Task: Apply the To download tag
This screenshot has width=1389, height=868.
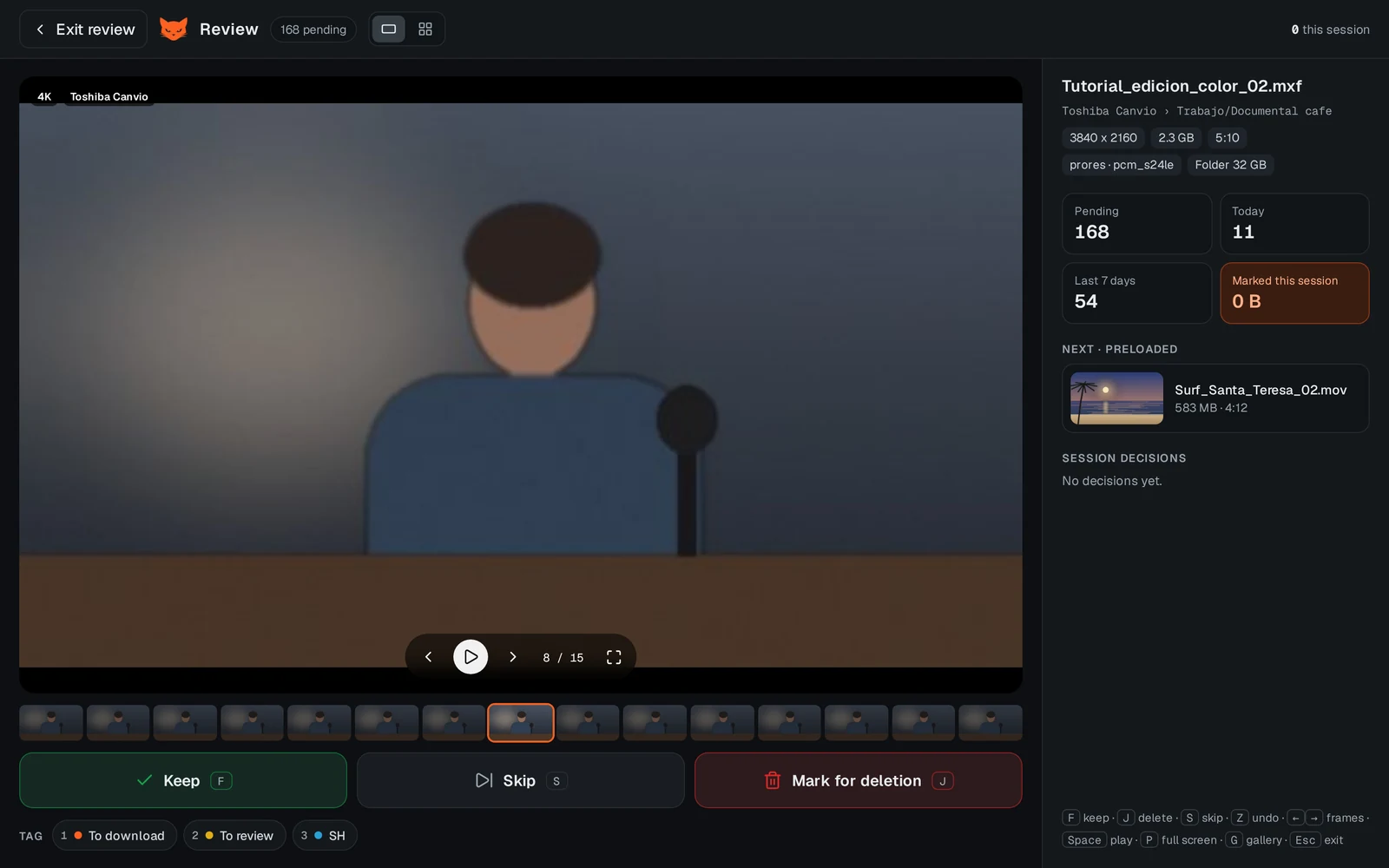Action: [x=115, y=835]
